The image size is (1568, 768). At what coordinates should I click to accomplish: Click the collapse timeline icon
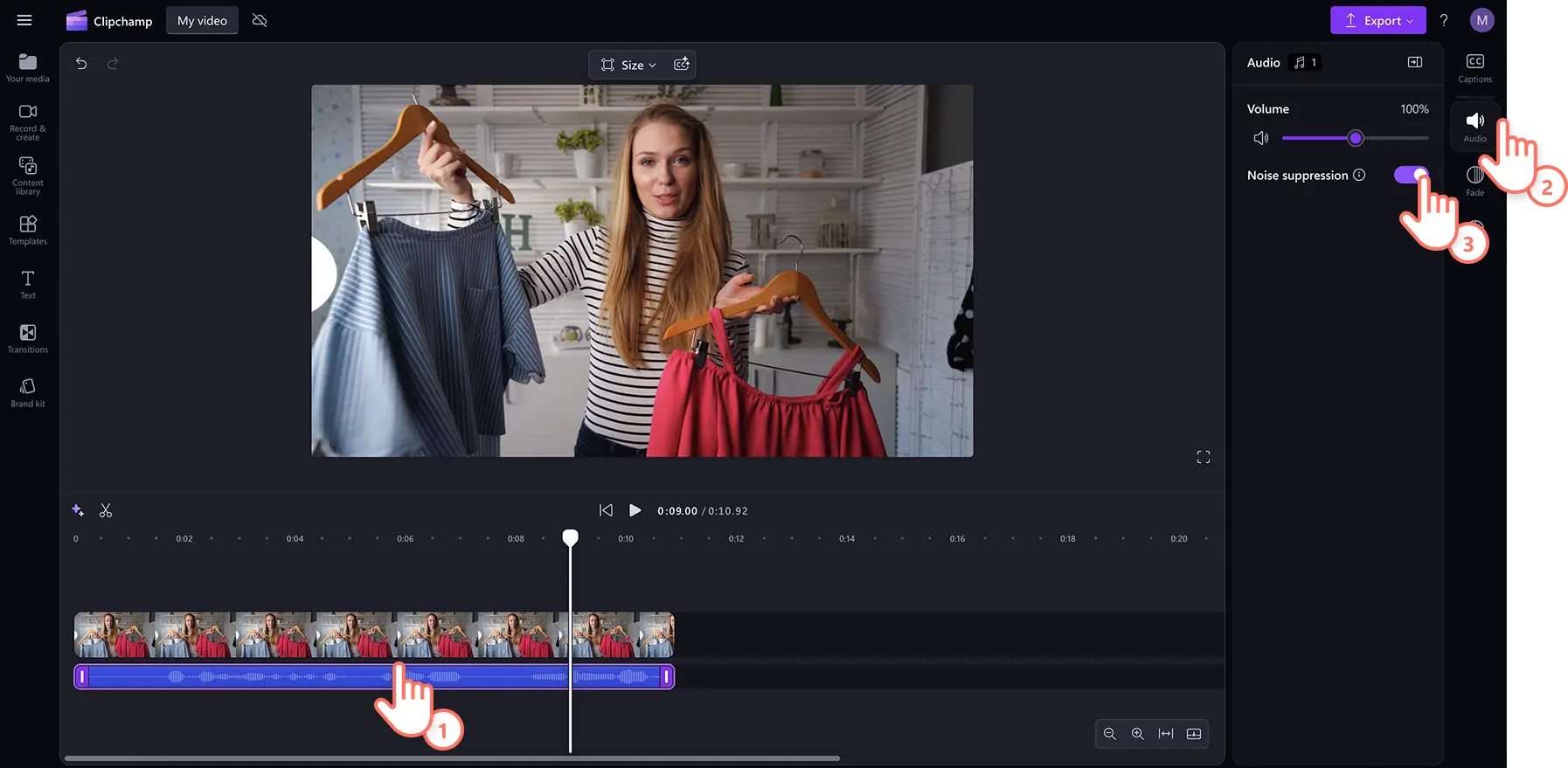pyautogui.click(x=1194, y=734)
